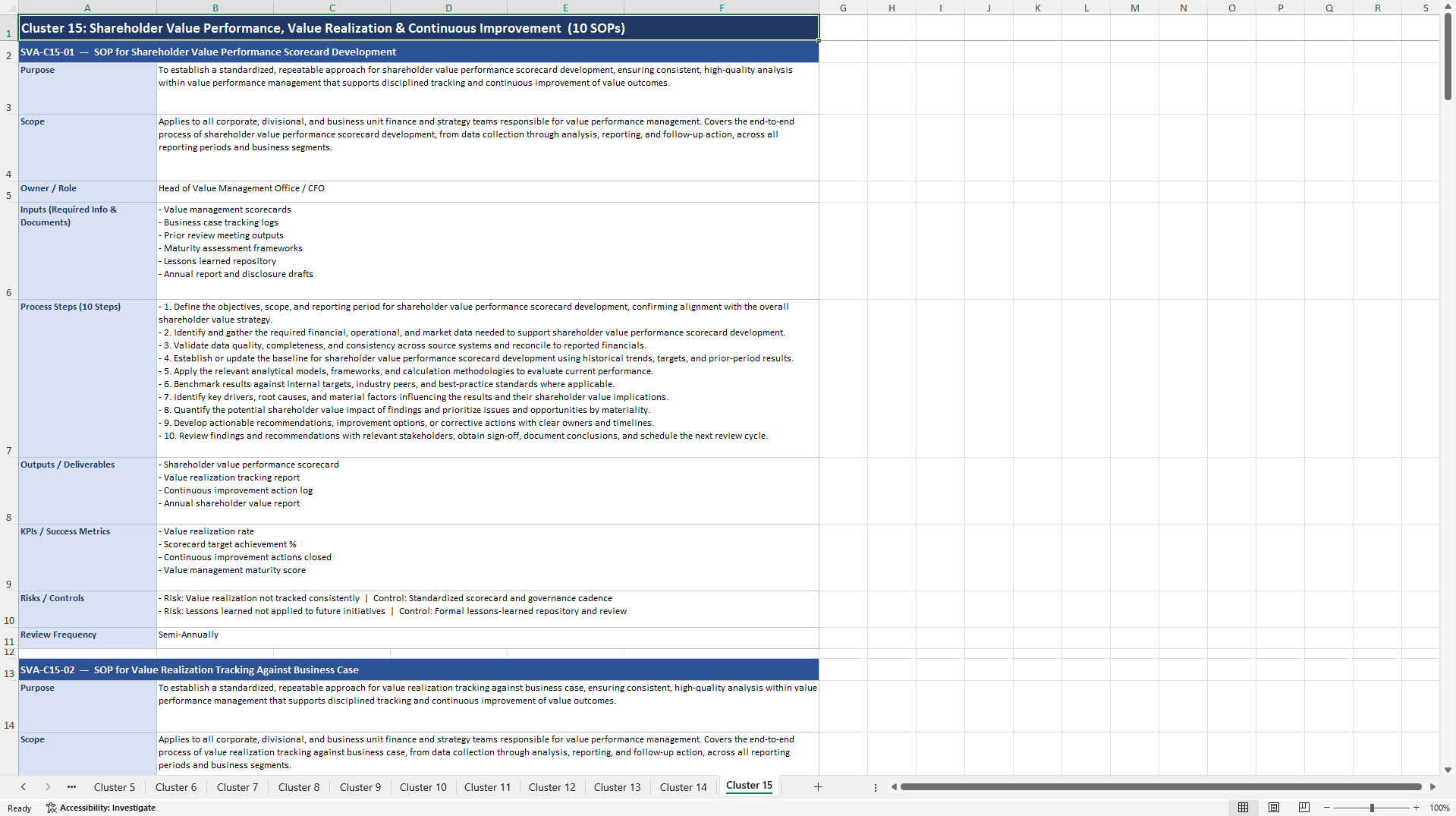This screenshot has height=816, width=1456.
Task: Click 'Head of Value Management Office / CFO' cell
Action: [488, 191]
